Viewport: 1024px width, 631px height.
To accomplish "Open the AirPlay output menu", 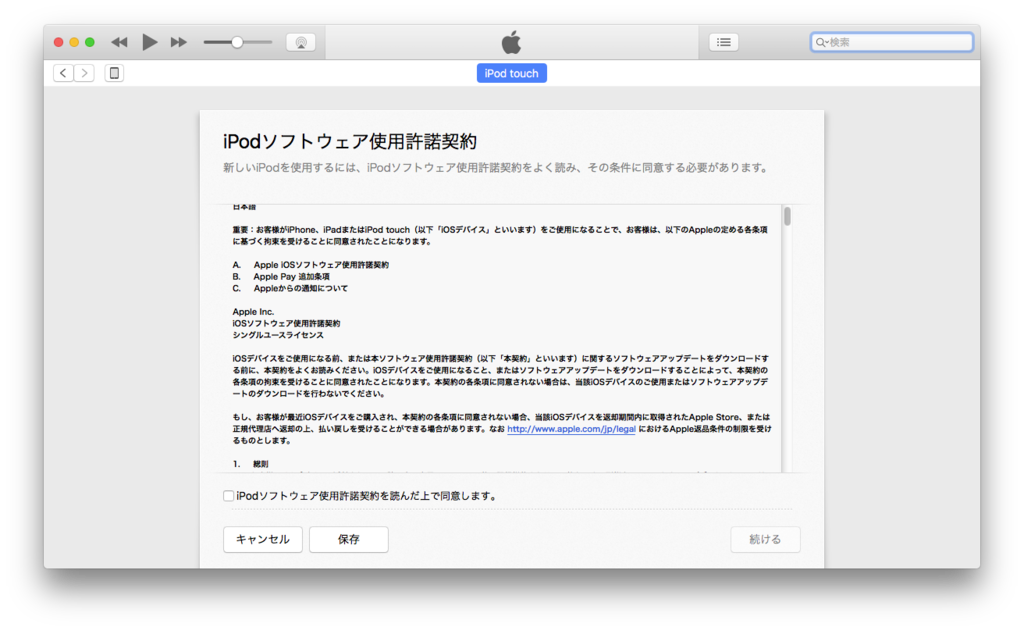I will point(300,42).
